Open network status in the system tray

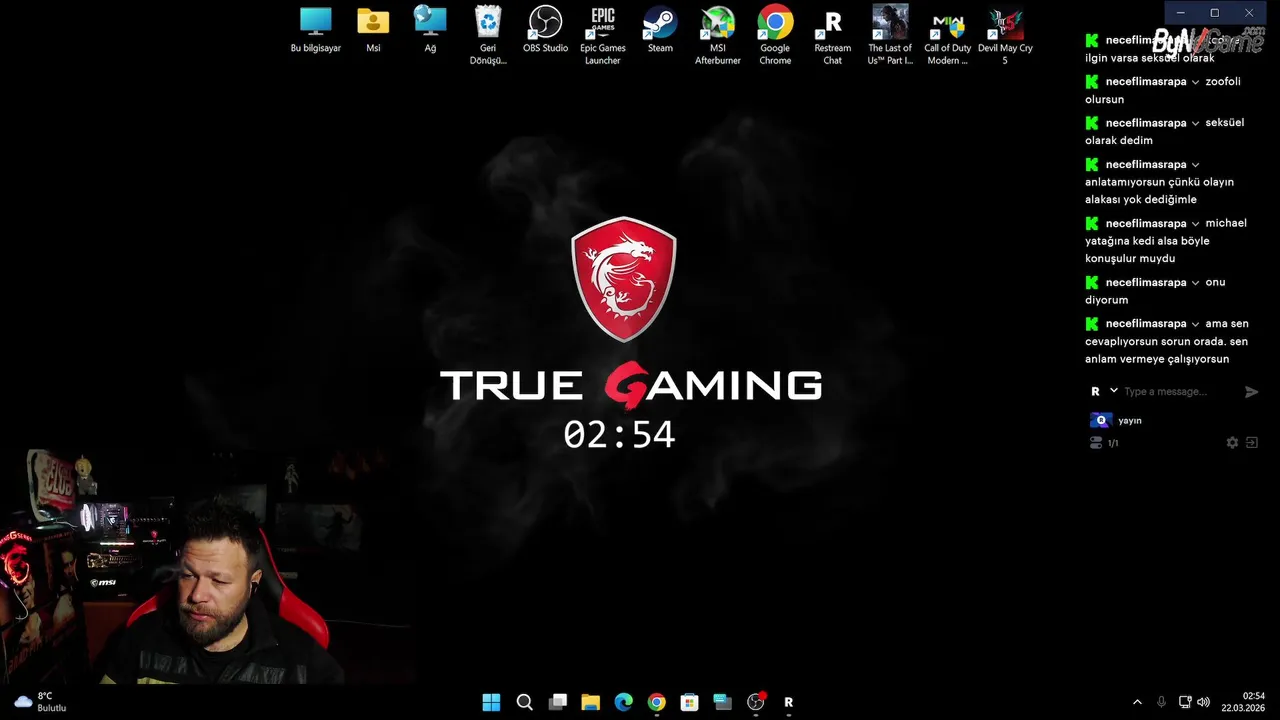click(x=1185, y=702)
